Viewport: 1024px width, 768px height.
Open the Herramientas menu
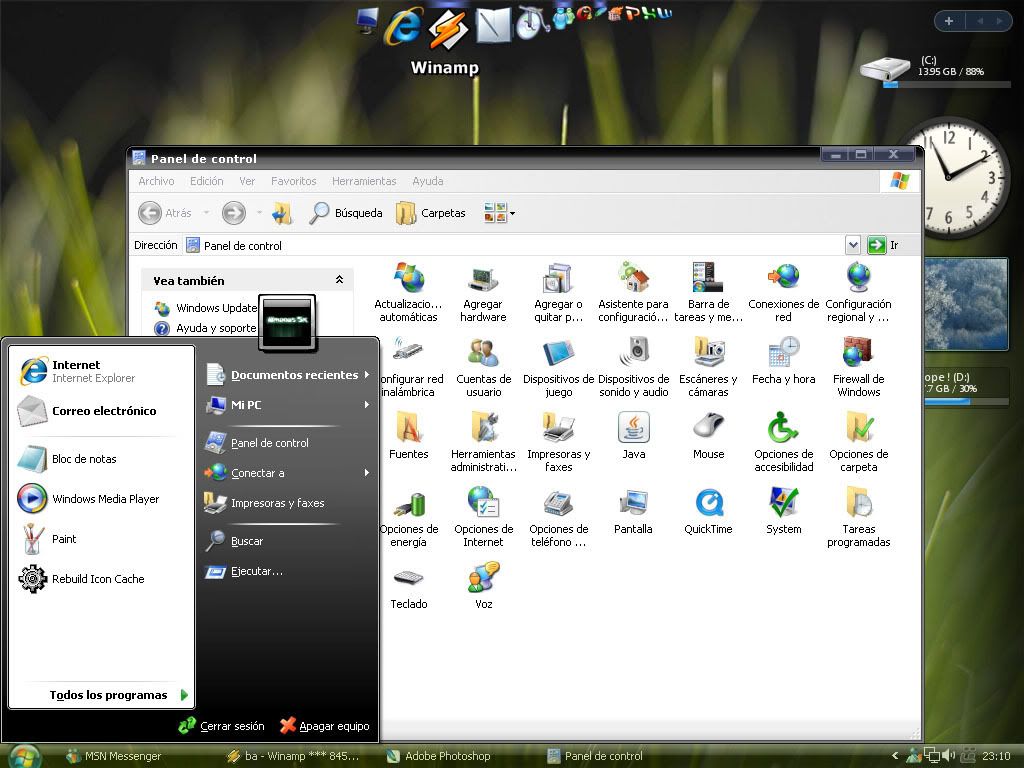364,181
